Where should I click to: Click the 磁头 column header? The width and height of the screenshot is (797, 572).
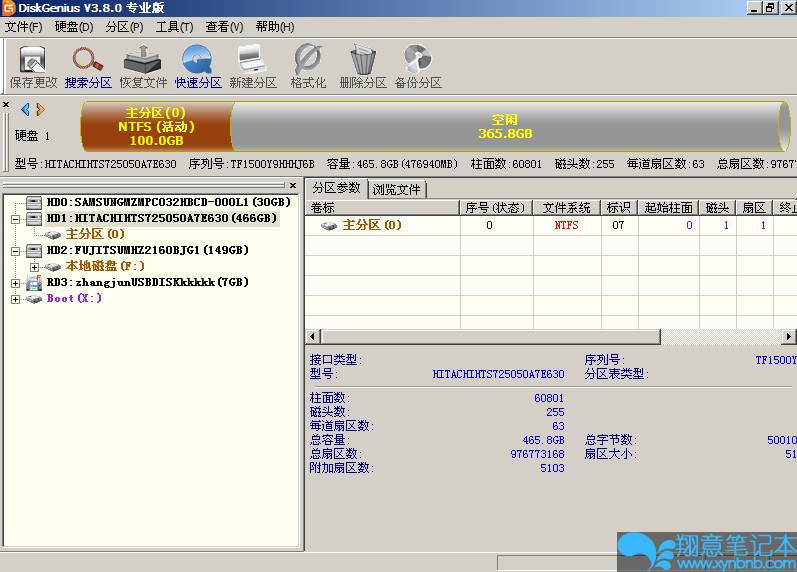[x=718, y=207]
